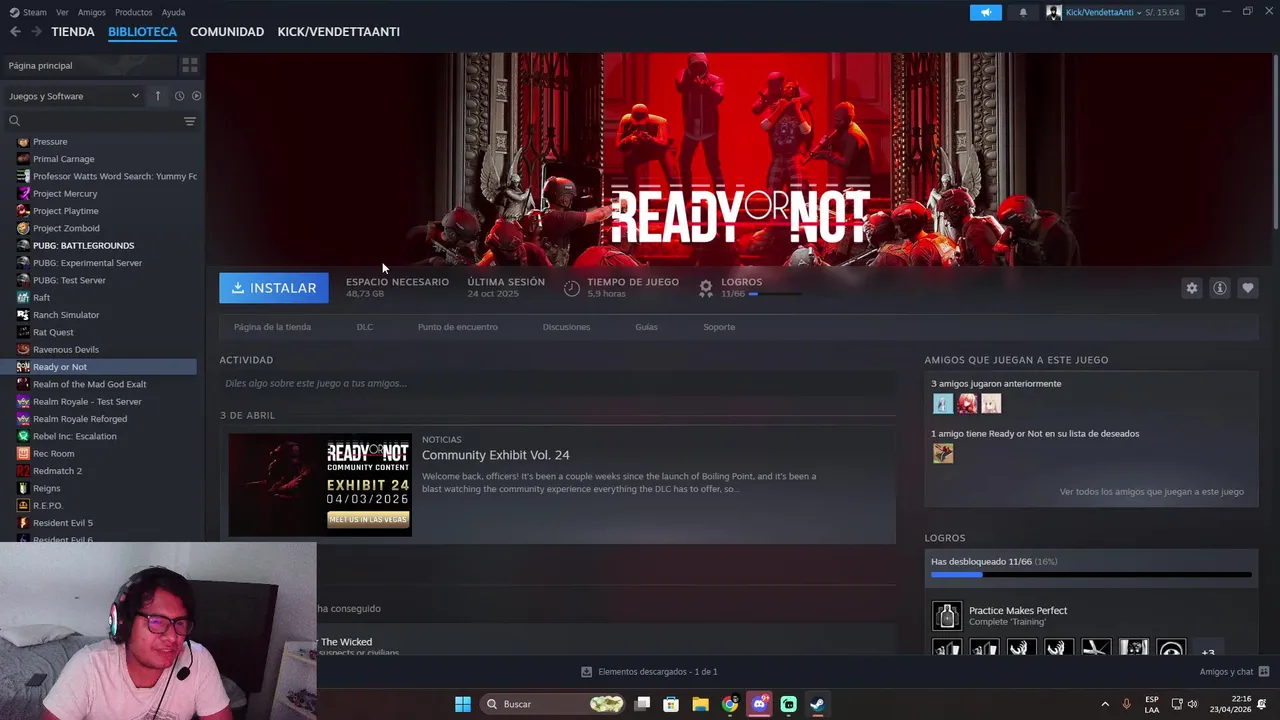Open Punto de encuentro link

coord(457,327)
